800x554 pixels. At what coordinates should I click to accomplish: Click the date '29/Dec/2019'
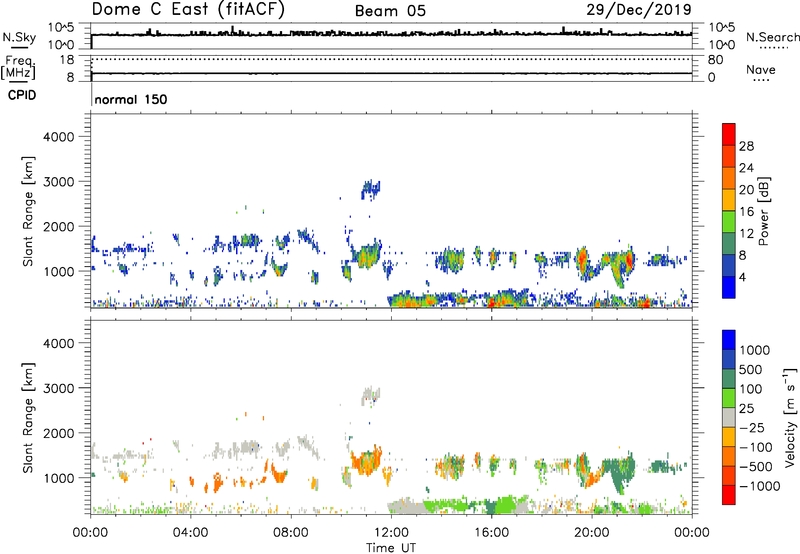pyautogui.click(x=639, y=9)
